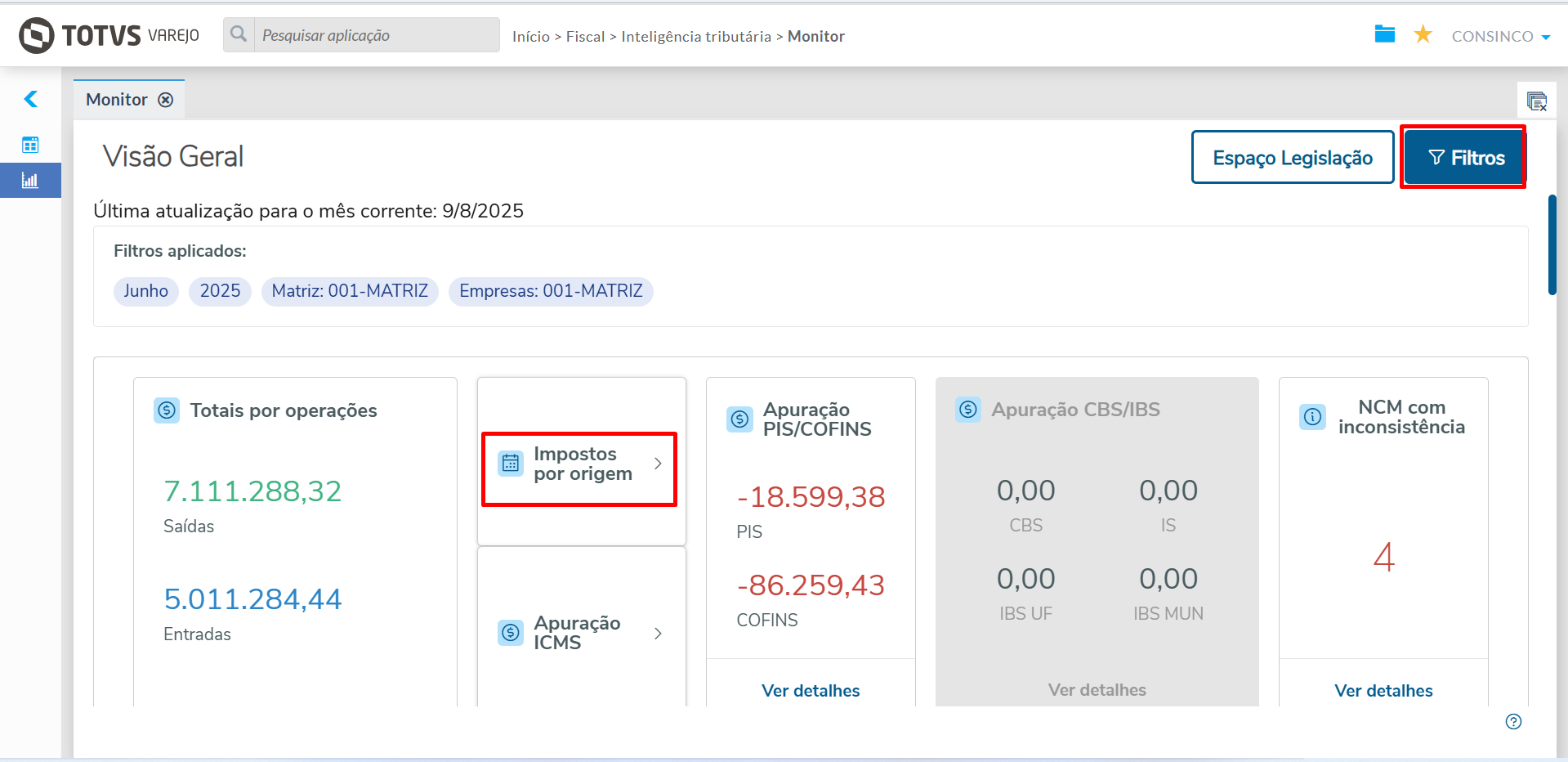Click the search magnifier icon
The height and width of the screenshot is (762, 1568).
[239, 34]
